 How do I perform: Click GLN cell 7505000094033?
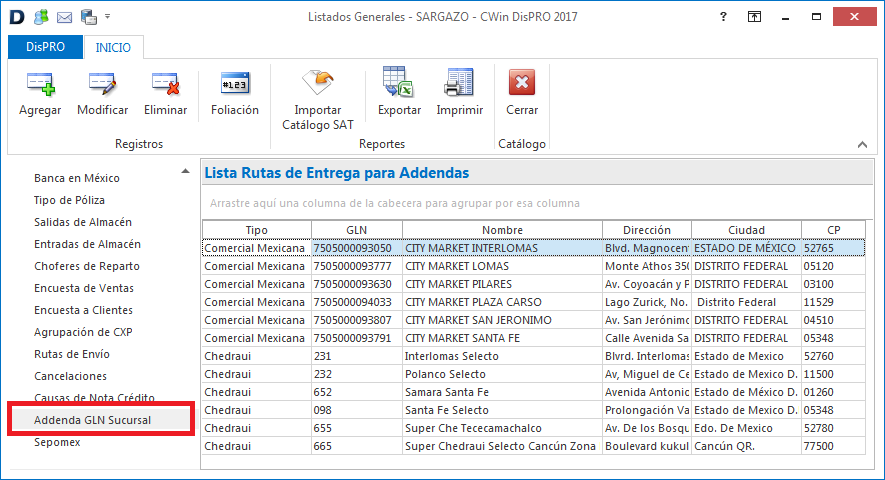click(x=357, y=302)
